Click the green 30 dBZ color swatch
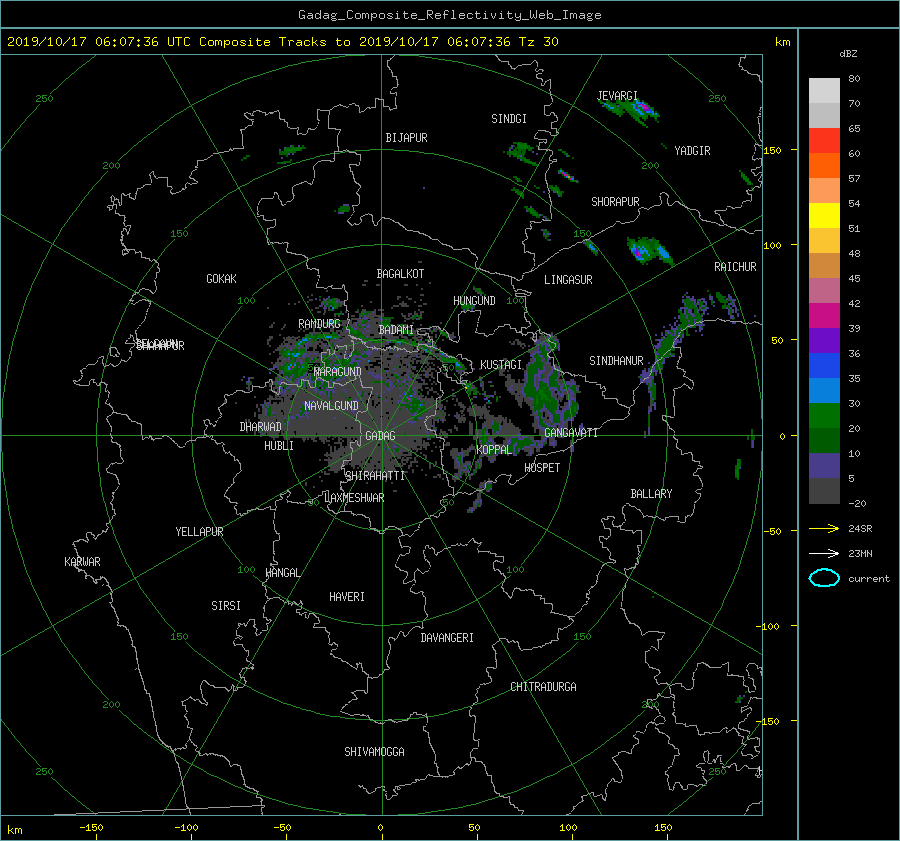This screenshot has height=841, width=900. pyautogui.click(x=824, y=415)
